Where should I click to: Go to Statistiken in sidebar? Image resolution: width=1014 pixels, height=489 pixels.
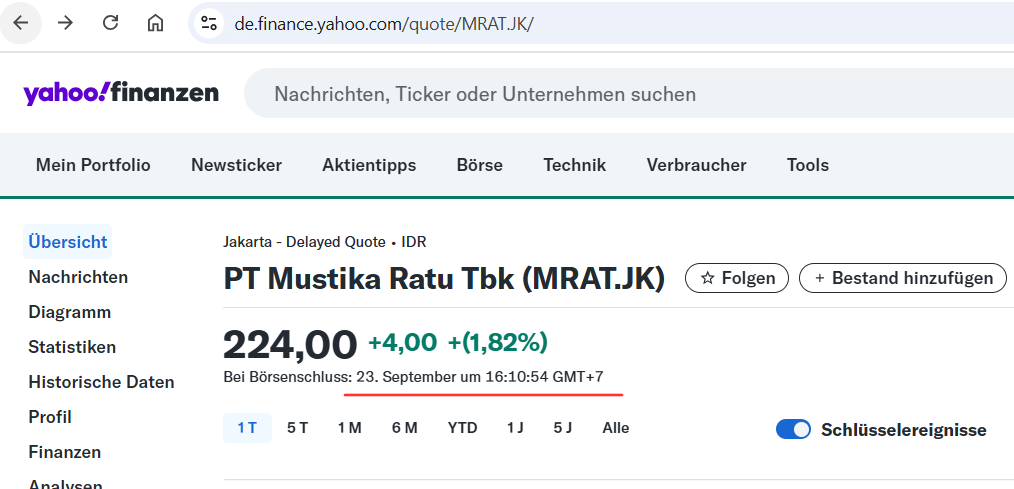72,347
